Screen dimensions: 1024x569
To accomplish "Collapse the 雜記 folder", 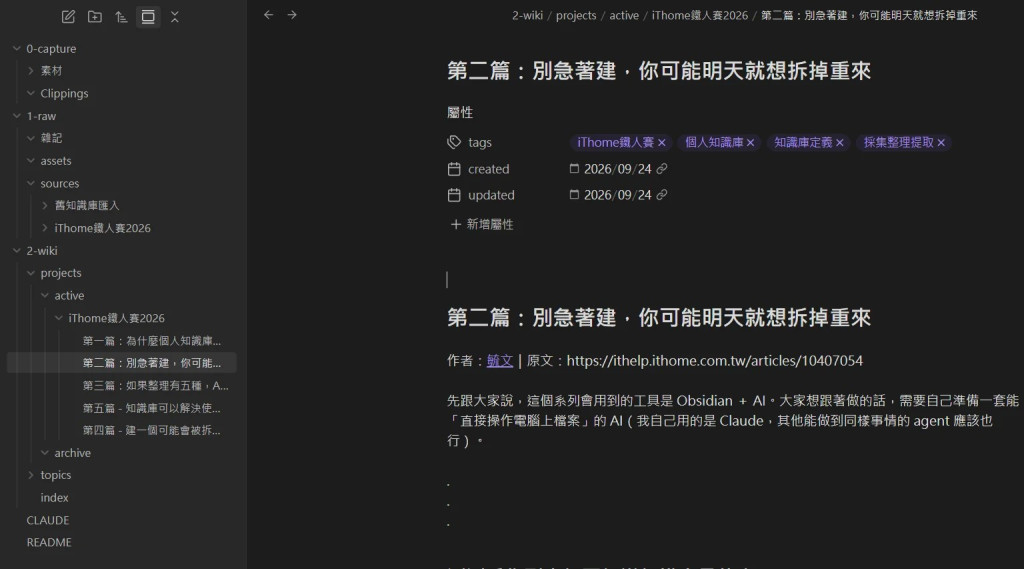I will tap(31, 138).
